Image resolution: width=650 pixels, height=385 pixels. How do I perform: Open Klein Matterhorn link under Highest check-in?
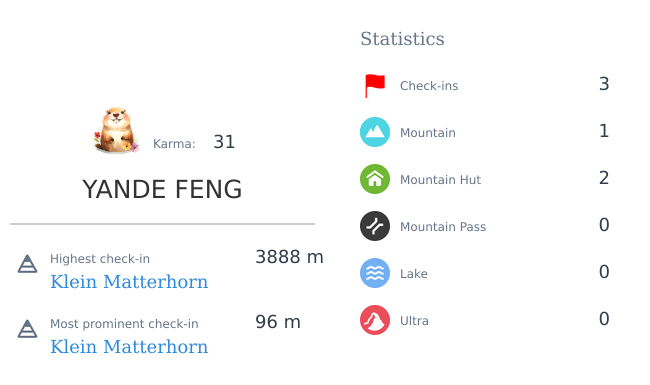pyautogui.click(x=129, y=282)
